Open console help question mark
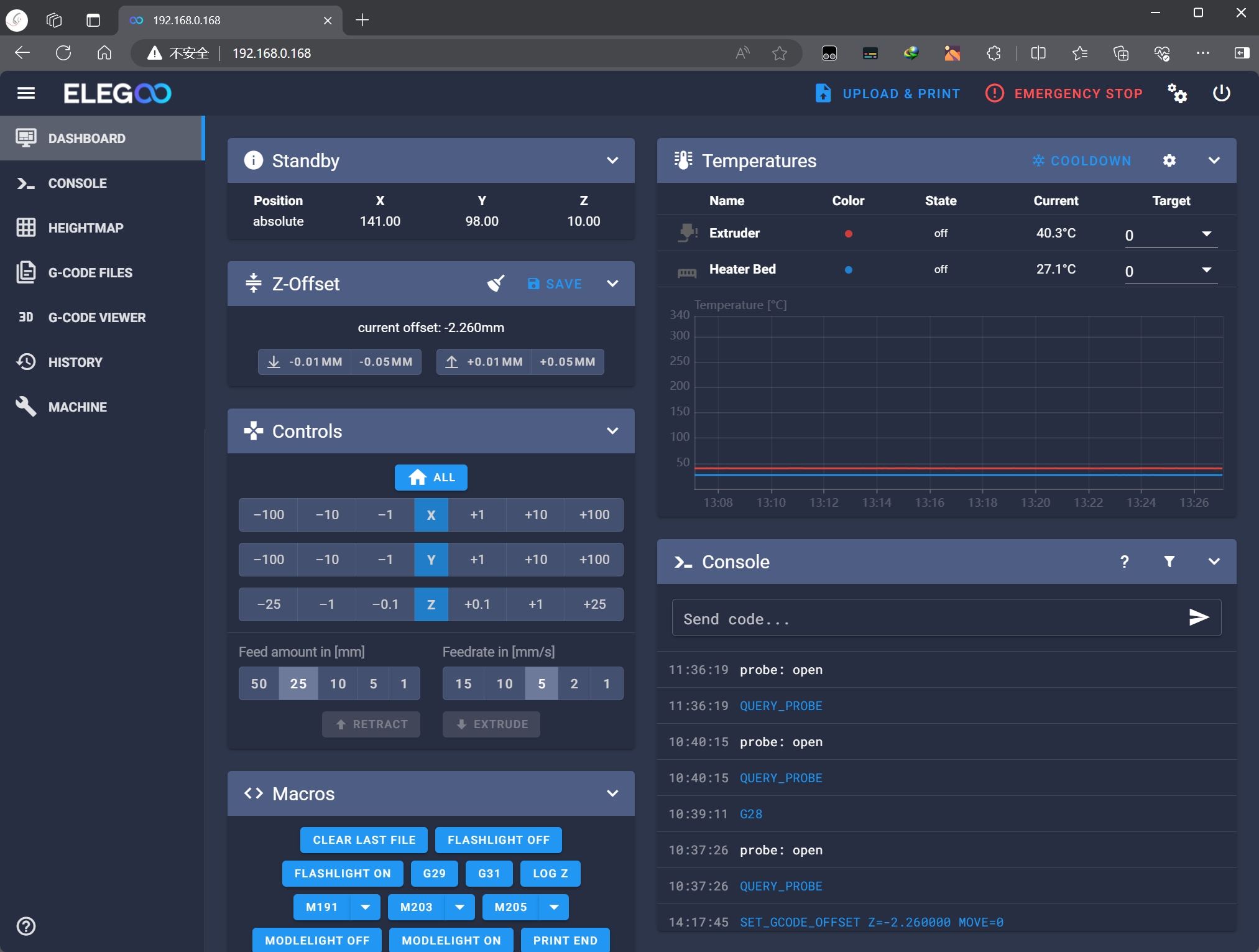The height and width of the screenshot is (952, 1259). pos(1124,561)
